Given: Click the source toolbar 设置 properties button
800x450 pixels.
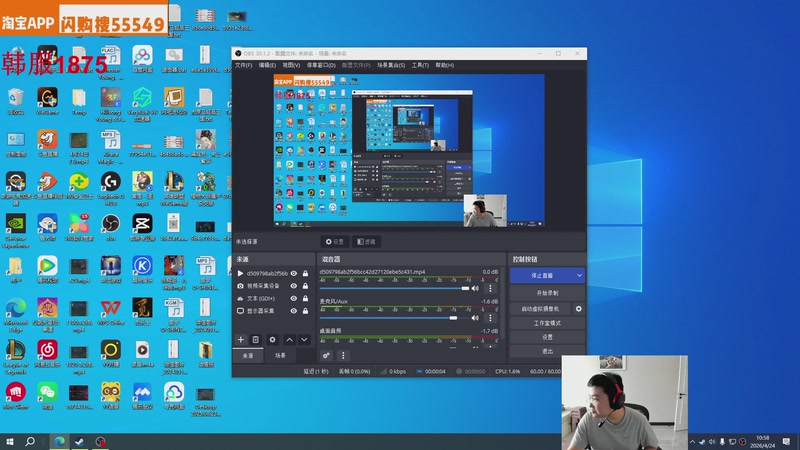Looking at the screenshot, I should pos(335,241).
